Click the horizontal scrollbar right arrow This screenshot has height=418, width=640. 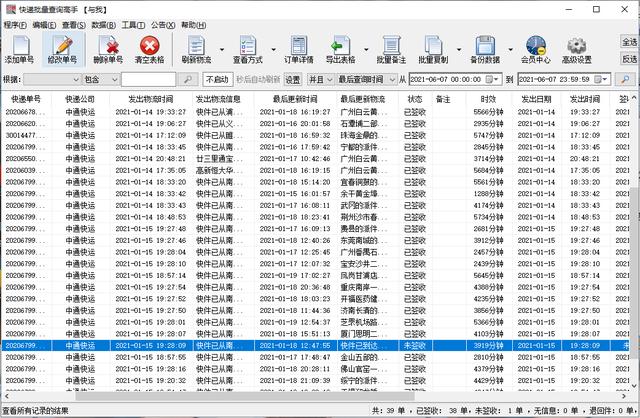(624, 396)
